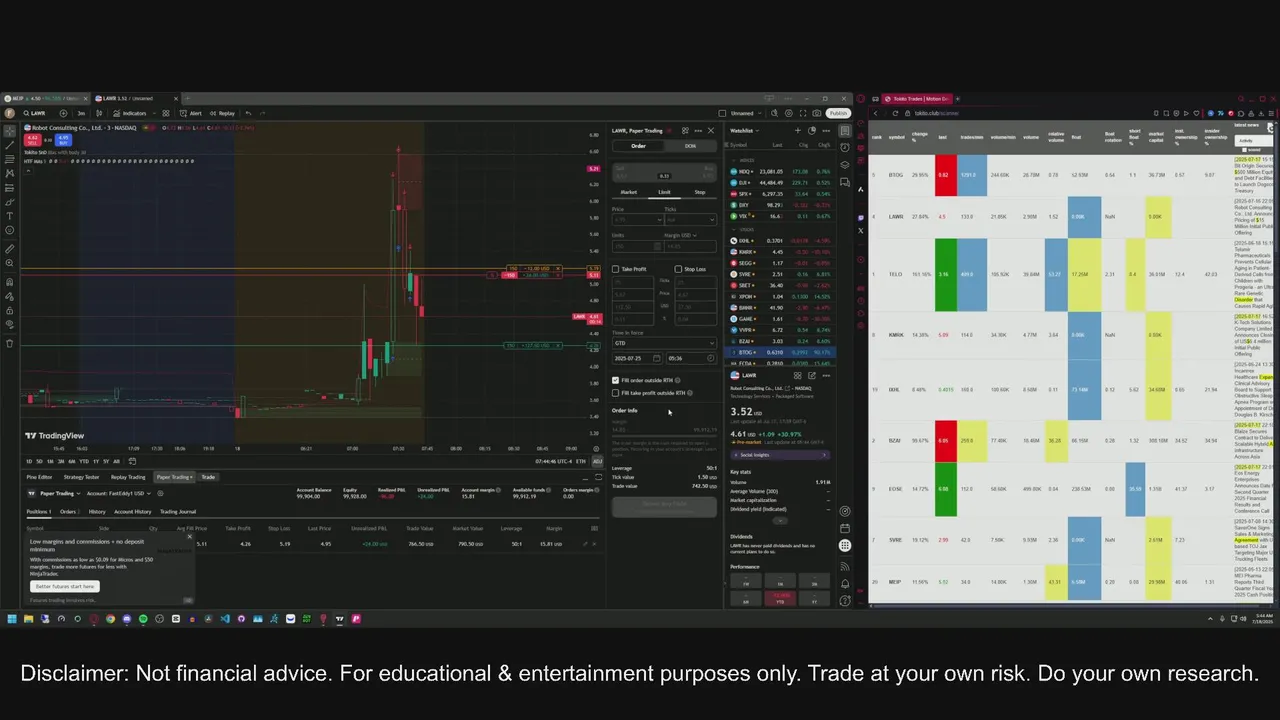Open the Time in force GTD dropdown
Image resolution: width=1280 pixels, height=720 pixels.
[x=664, y=343]
